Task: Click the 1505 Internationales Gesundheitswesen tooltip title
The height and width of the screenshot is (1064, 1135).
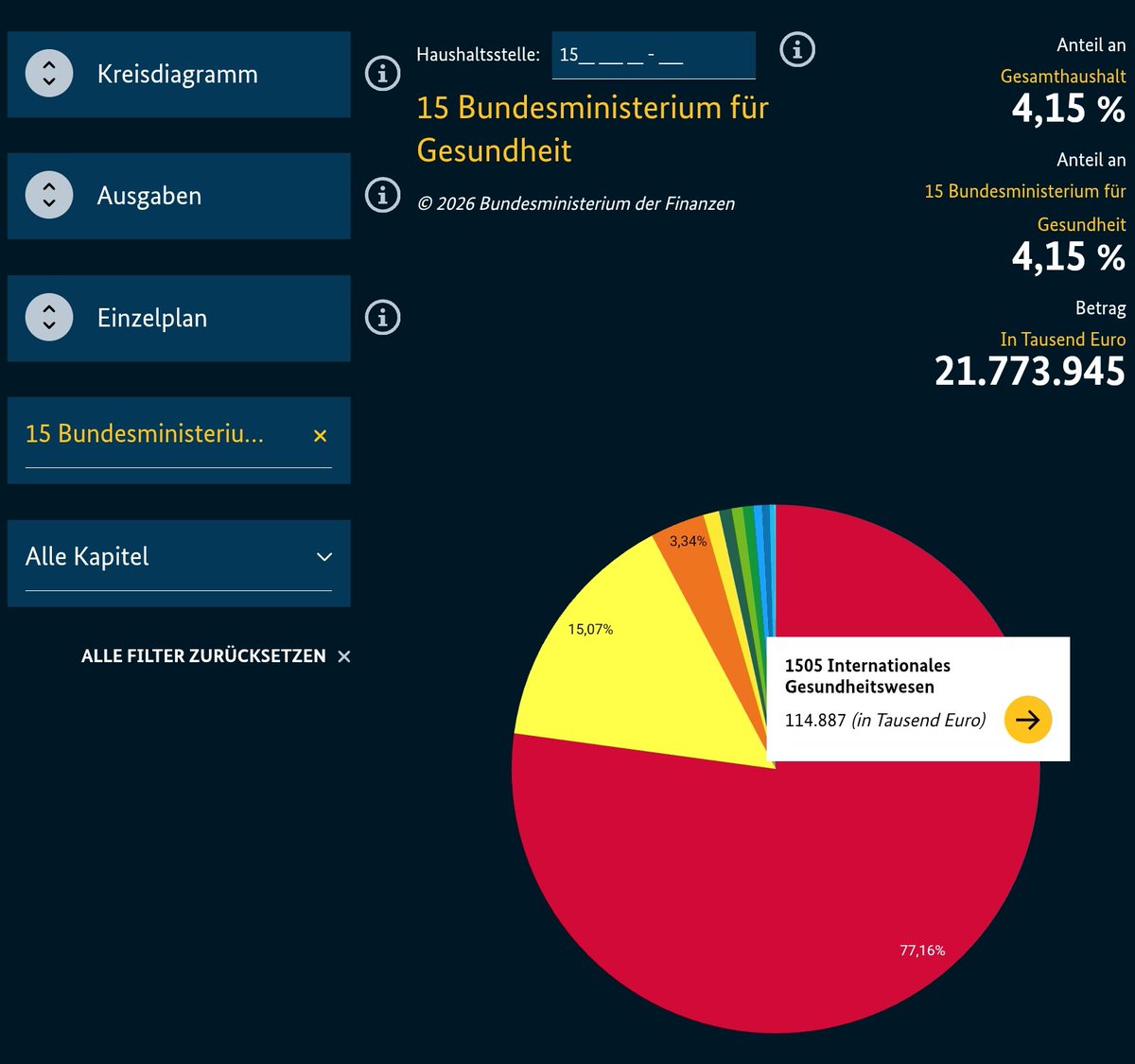Action: pyautogui.click(x=867, y=676)
